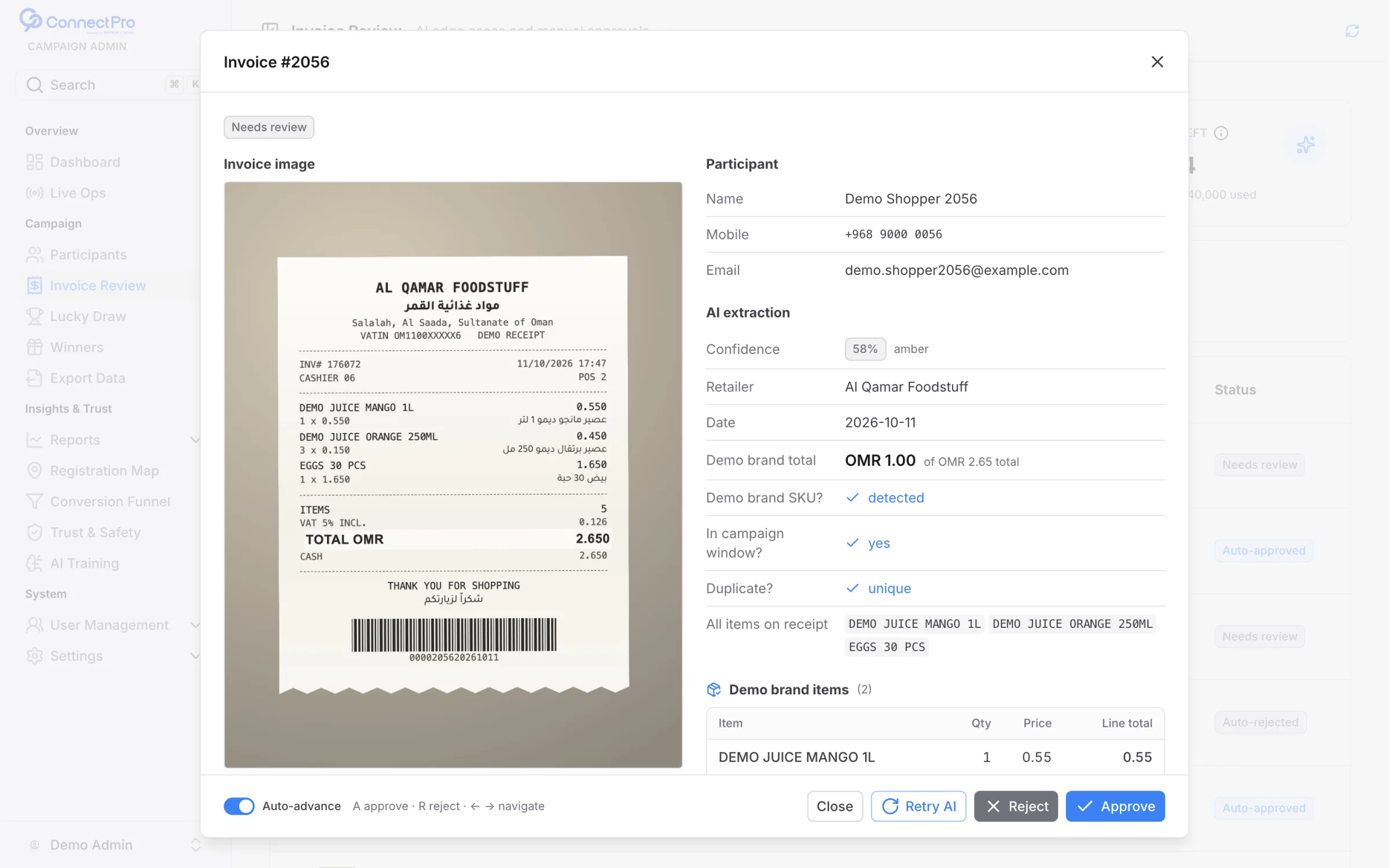
Task: Toggle the Auto-advance switch
Action: pos(239,806)
